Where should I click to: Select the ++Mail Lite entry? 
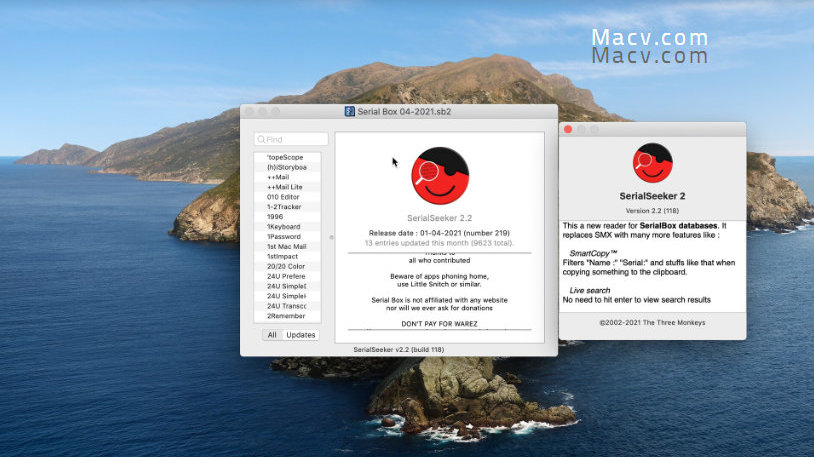point(287,187)
